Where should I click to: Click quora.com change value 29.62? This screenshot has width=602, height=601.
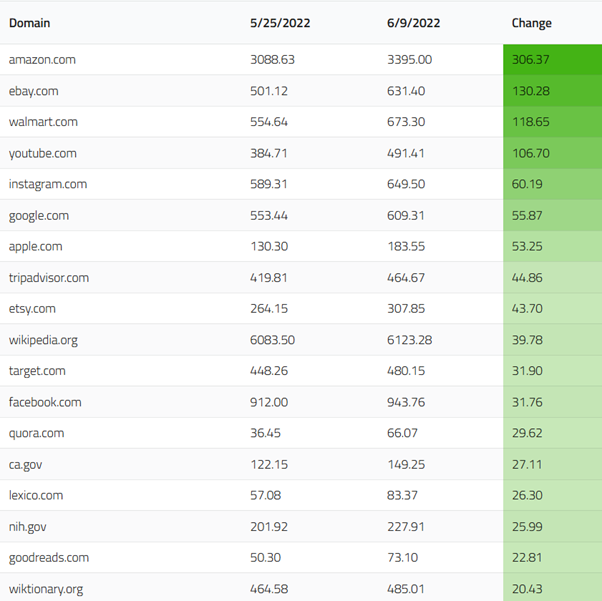[527, 433]
